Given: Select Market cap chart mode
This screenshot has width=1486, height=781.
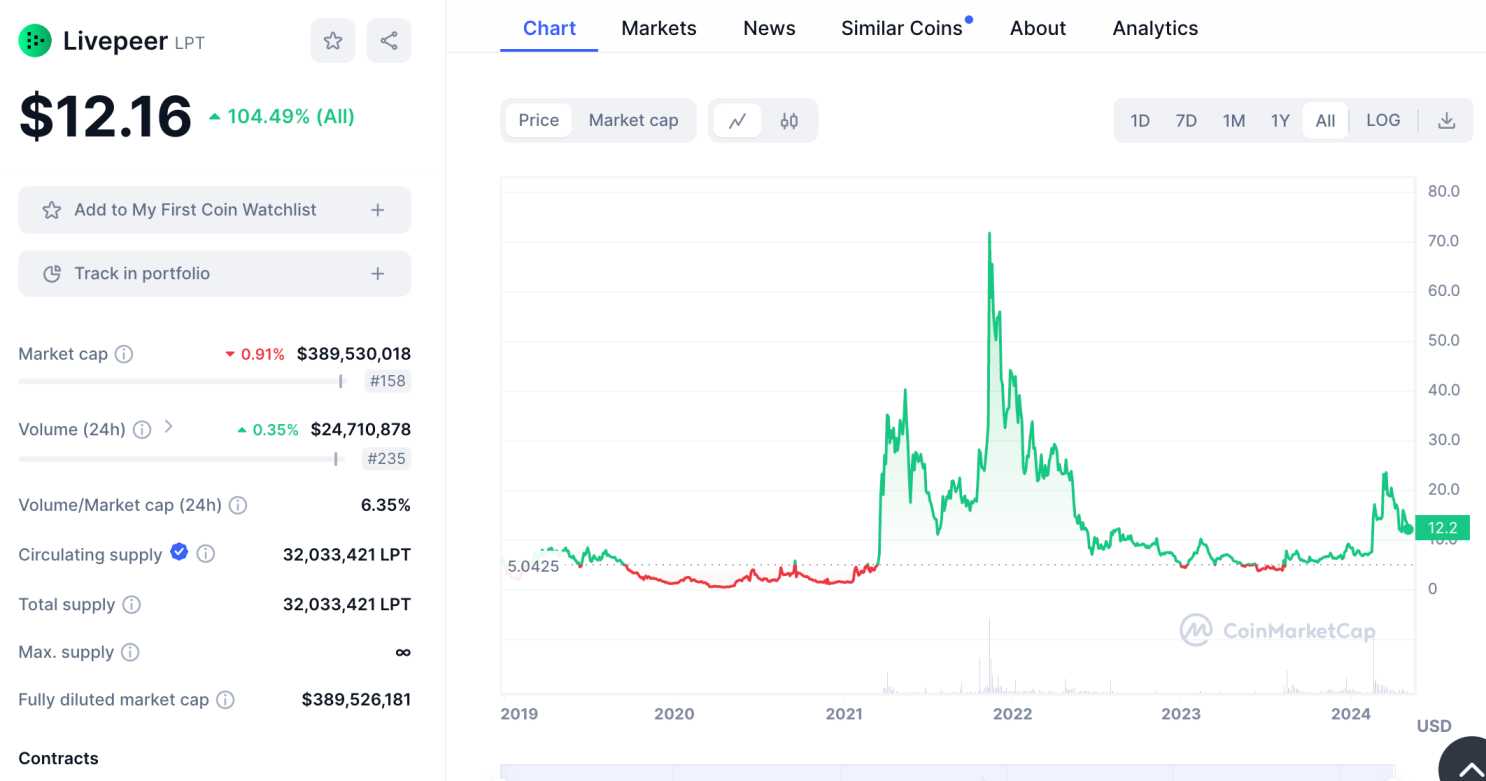Looking at the screenshot, I should tap(634, 121).
